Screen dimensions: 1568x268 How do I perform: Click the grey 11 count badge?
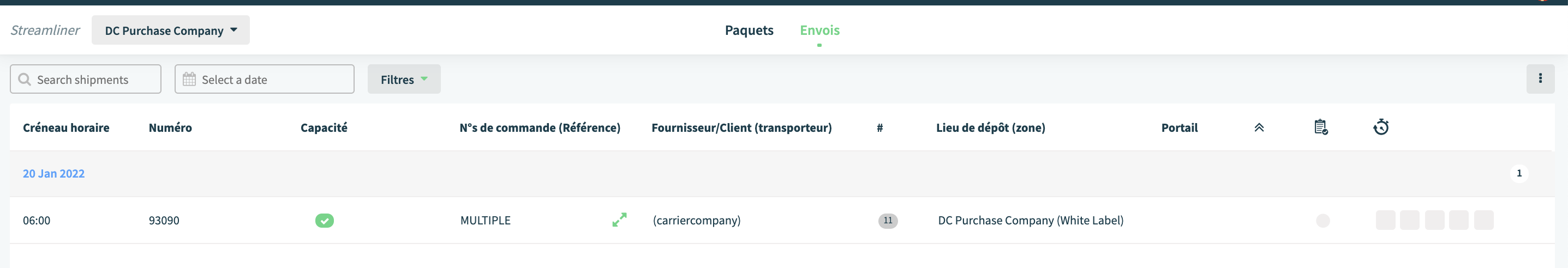(888, 221)
